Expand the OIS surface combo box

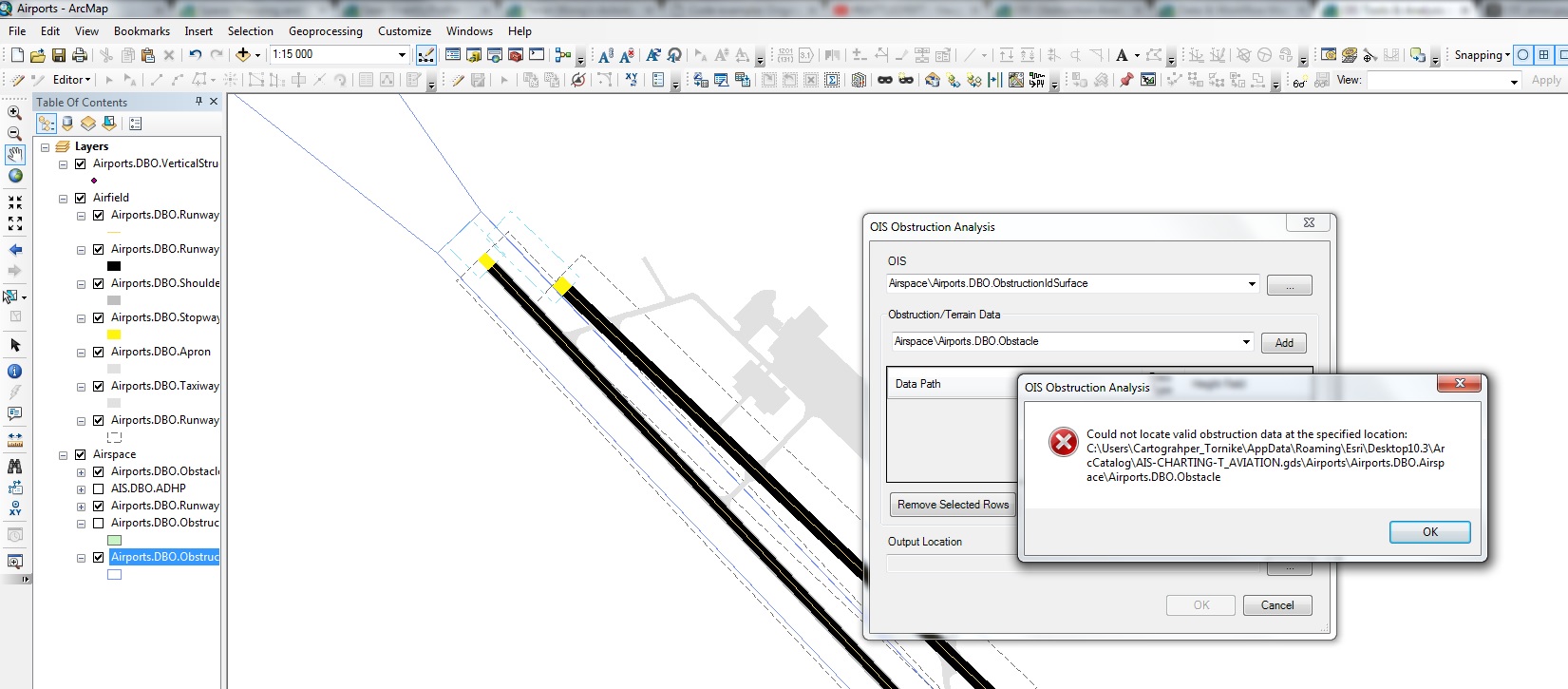coord(1252,284)
